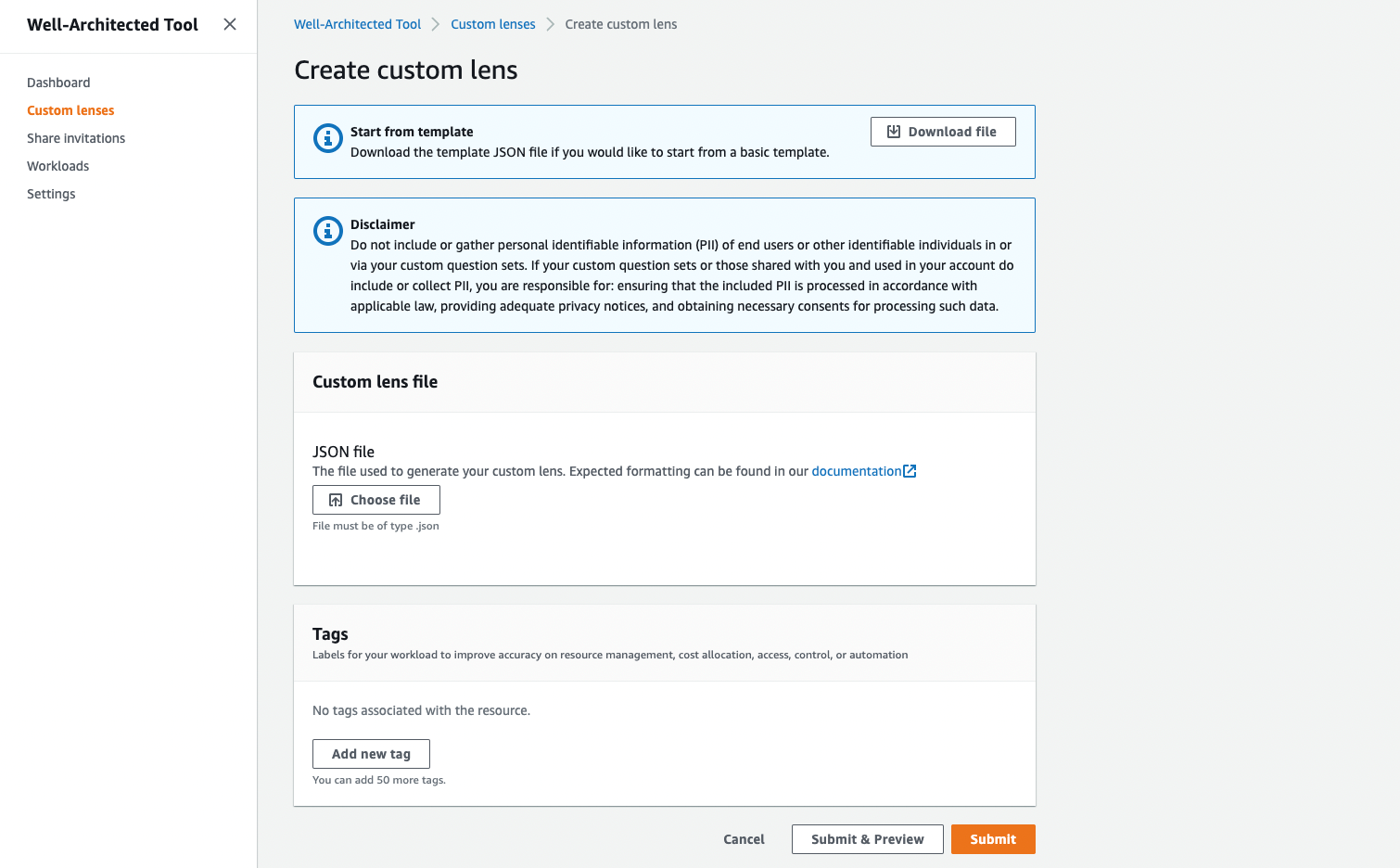Select Dashboard in the sidebar
The height and width of the screenshot is (868, 1400).
58,83
